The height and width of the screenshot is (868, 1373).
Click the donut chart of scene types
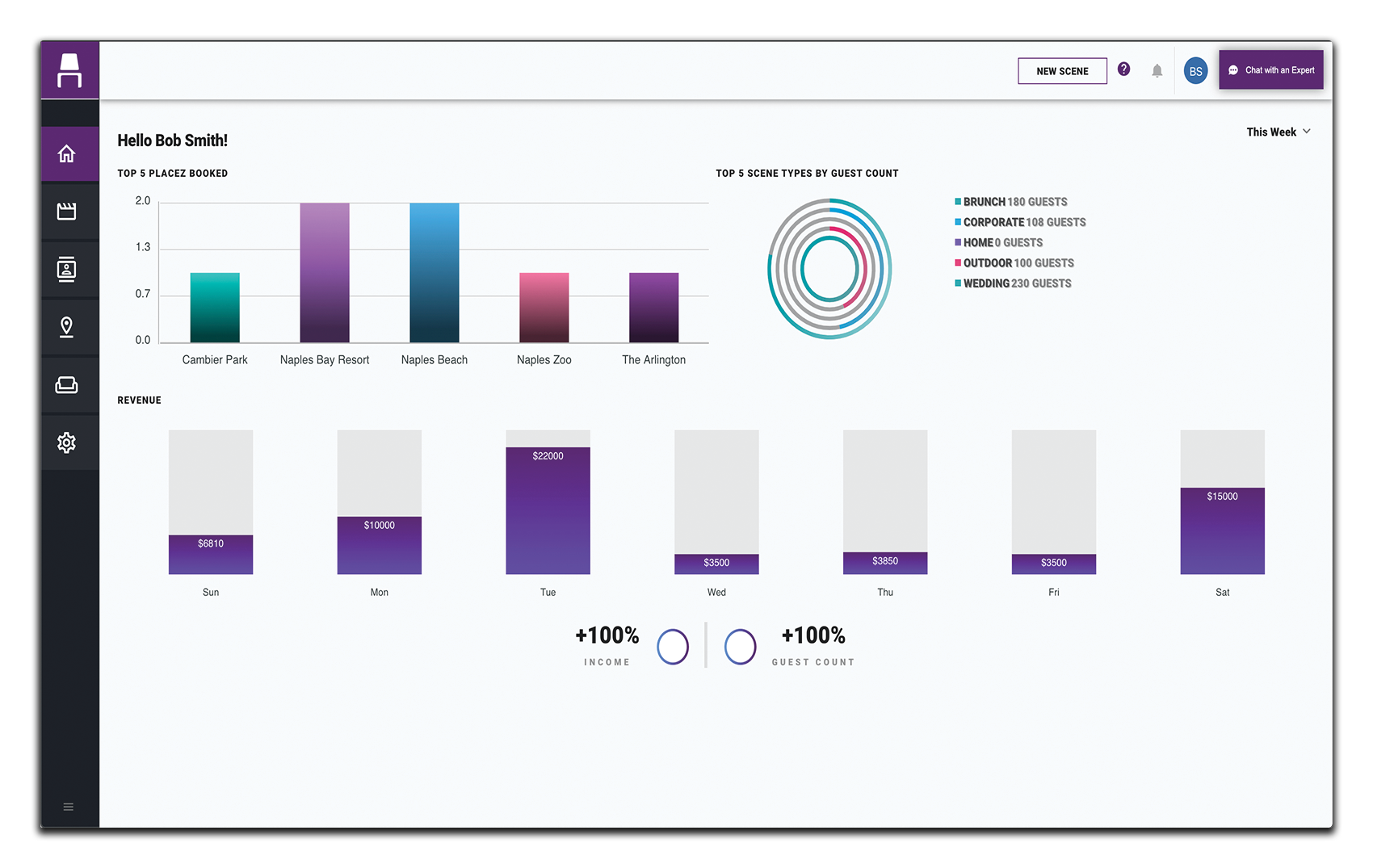click(829, 269)
